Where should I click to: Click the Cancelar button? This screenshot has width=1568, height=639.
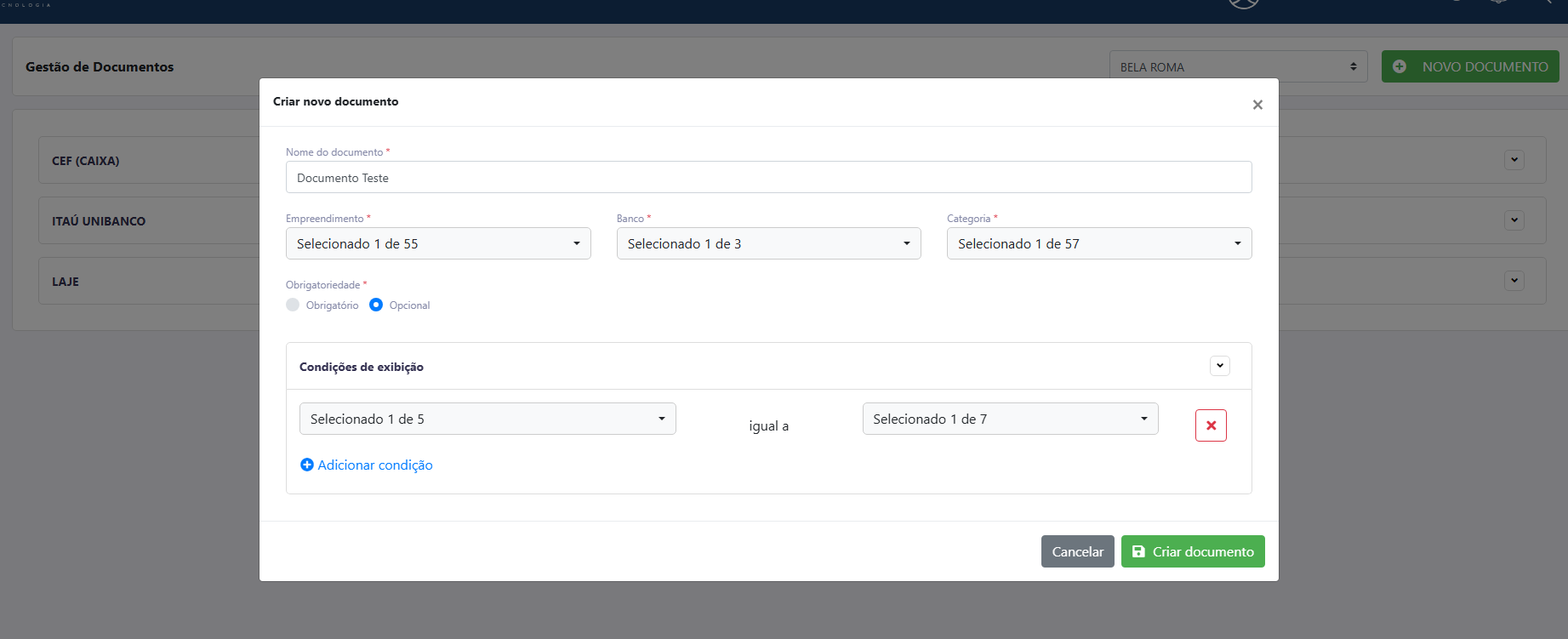coord(1078,551)
